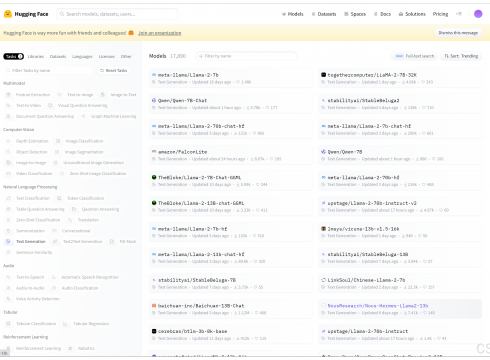Click the Object Detection task icon

[8, 152]
